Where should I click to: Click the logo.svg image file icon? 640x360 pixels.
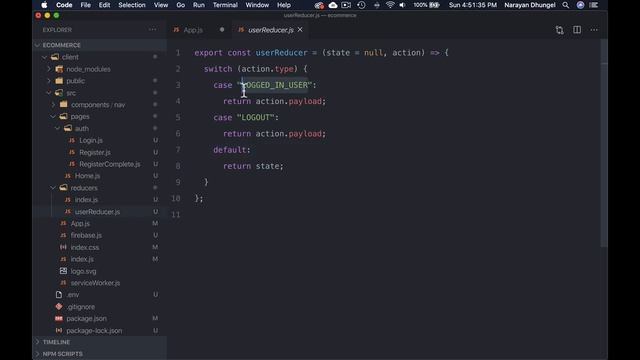63,271
